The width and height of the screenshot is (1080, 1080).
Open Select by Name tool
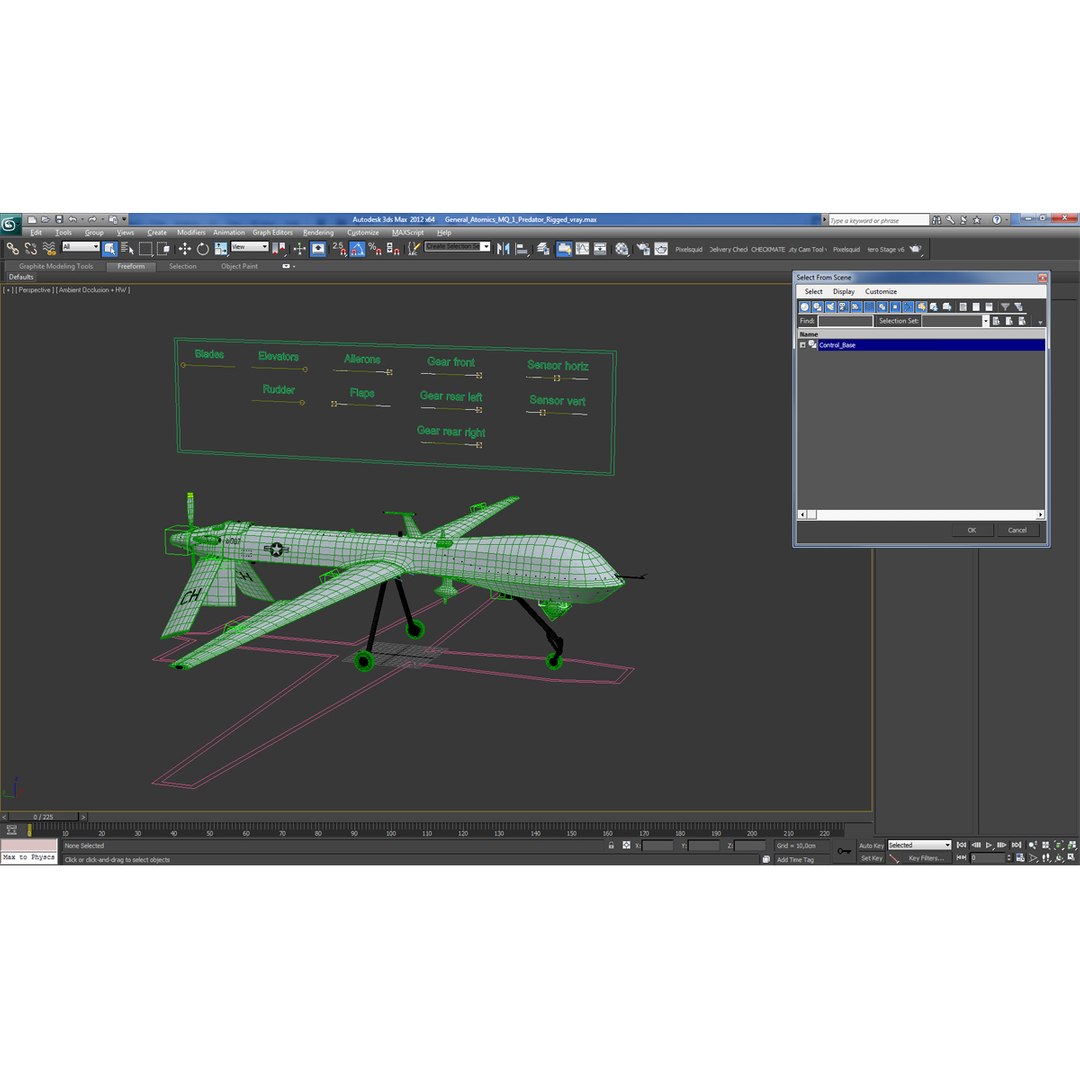[127, 249]
